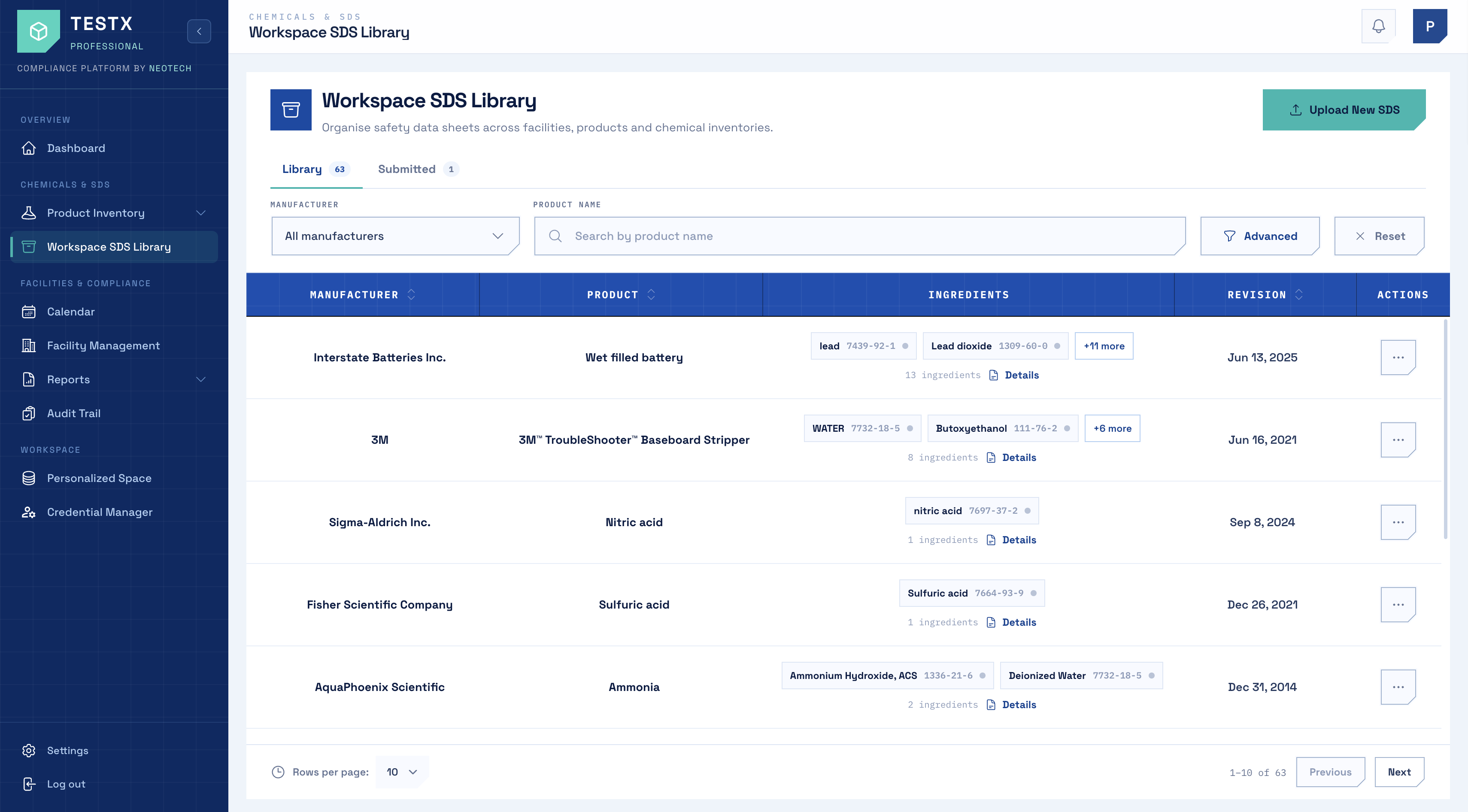Go to Next page
This screenshot has height=812, width=1468.
(1399, 772)
